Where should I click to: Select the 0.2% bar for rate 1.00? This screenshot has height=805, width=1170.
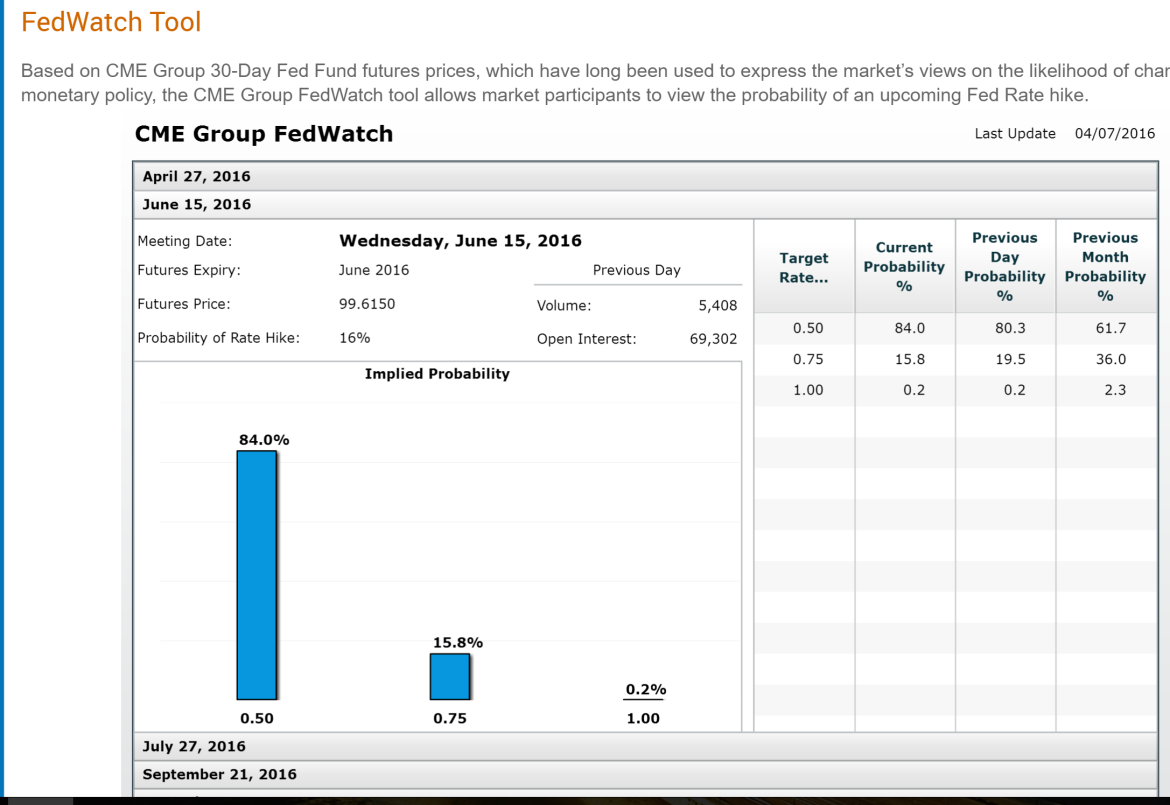pyautogui.click(x=643, y=699)
